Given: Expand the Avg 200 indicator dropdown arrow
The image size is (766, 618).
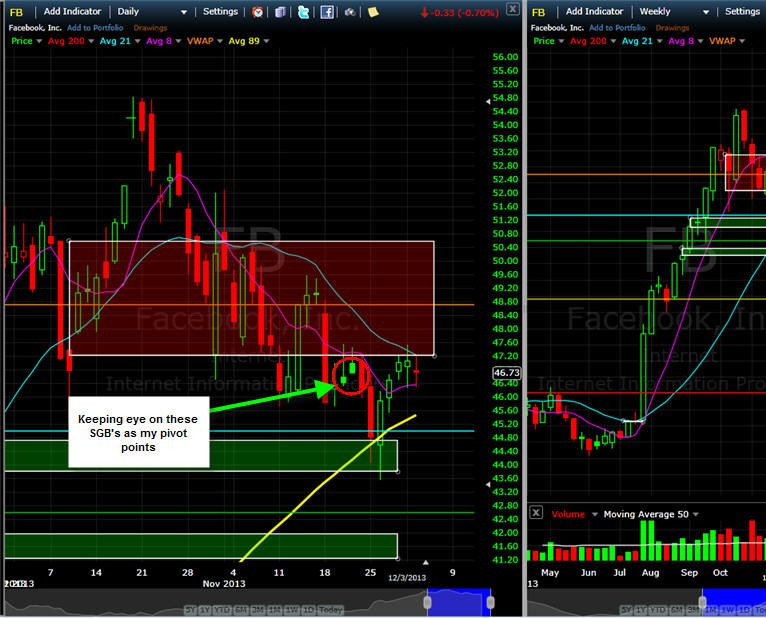Looking at the screenshot, I should [91, 41].
